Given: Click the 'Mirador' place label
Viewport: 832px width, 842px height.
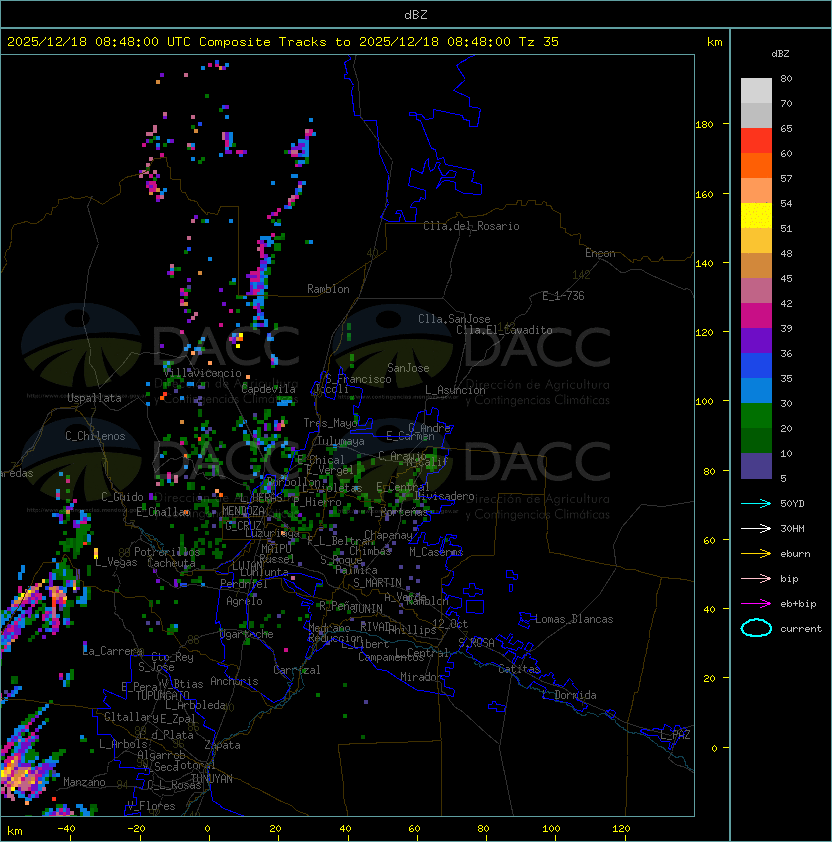Looking at the screenshot, I should click(x=422, y=677).
